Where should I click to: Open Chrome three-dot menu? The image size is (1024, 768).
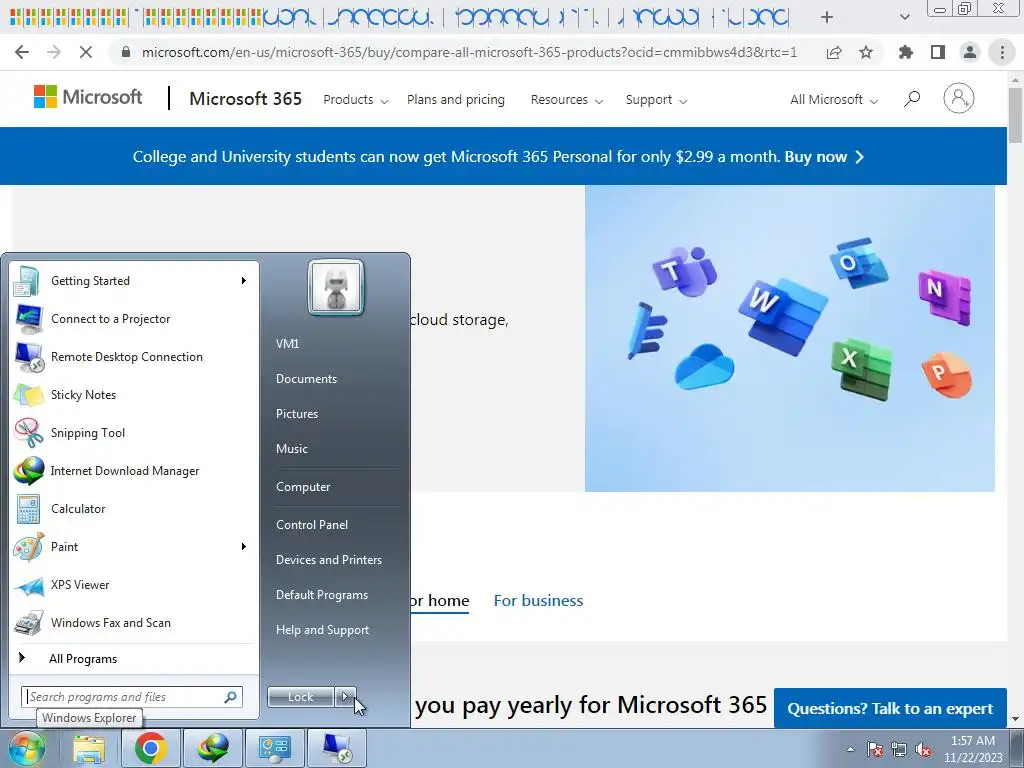(1002, 52)
